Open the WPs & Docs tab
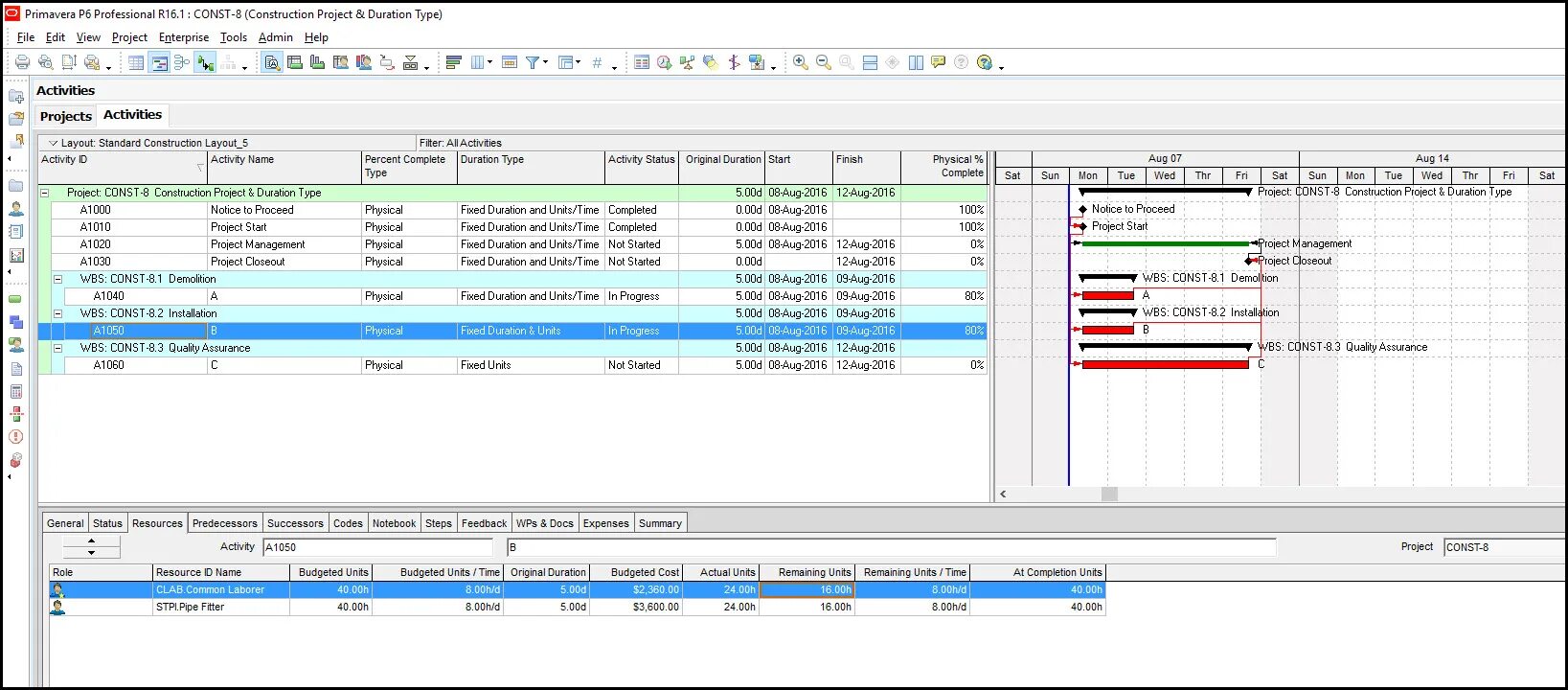The width and height of the screenshot is (1568, 690). (545, 523)
